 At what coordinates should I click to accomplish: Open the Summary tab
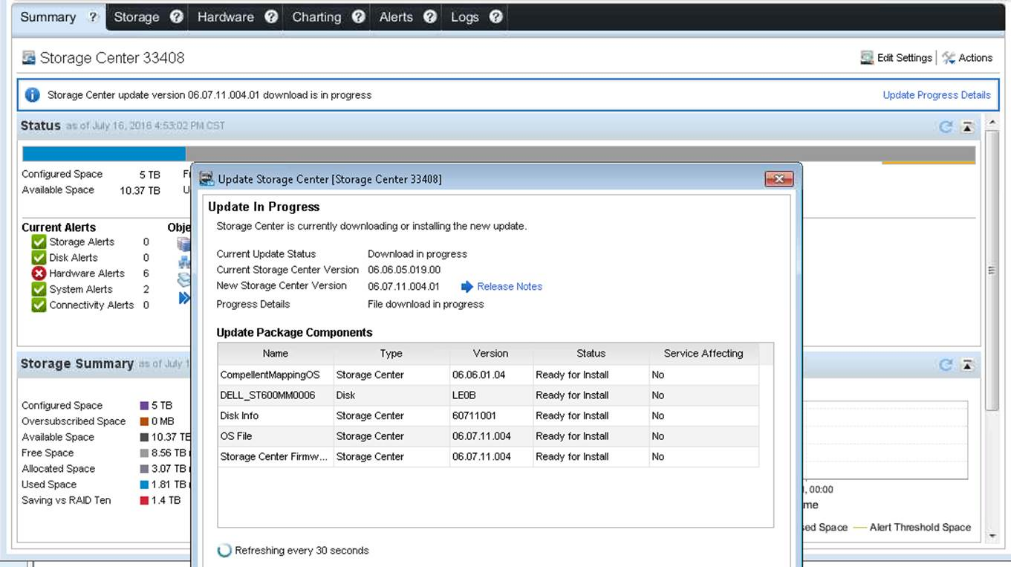coord(48,17)
